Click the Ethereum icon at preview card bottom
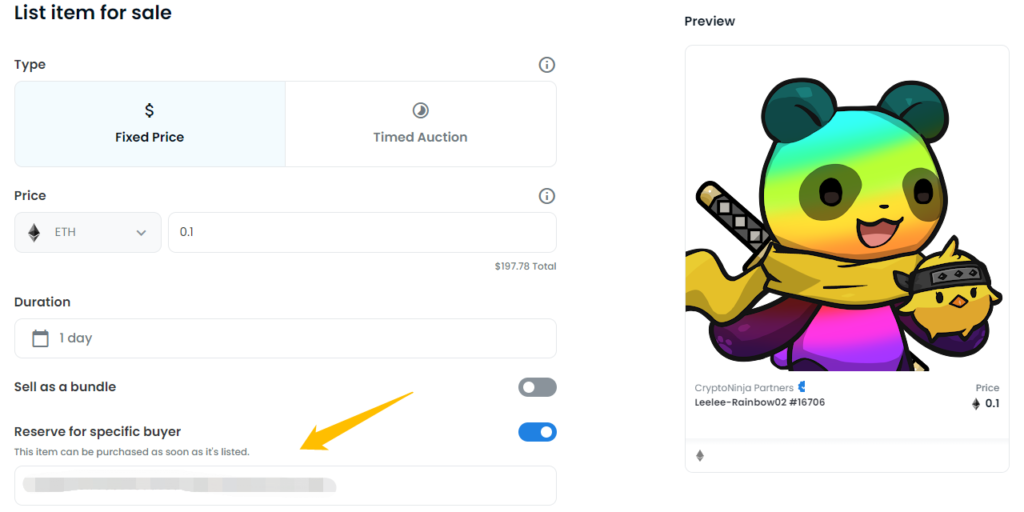1024x512 pixels. 700,456
